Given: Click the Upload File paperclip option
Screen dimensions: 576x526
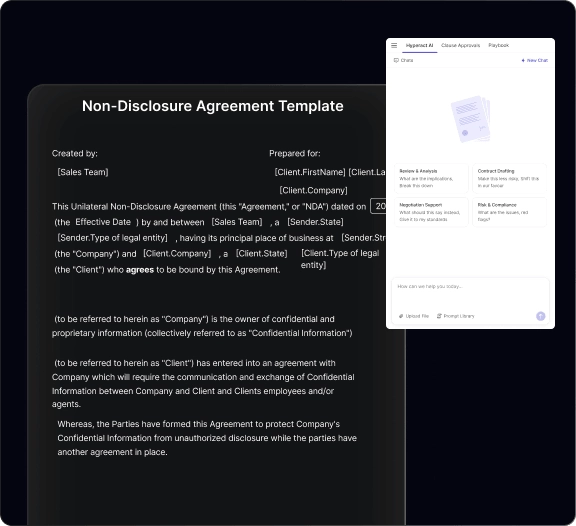Looking at the screenshot, I should pyautogui.click(x=414, y=316).
